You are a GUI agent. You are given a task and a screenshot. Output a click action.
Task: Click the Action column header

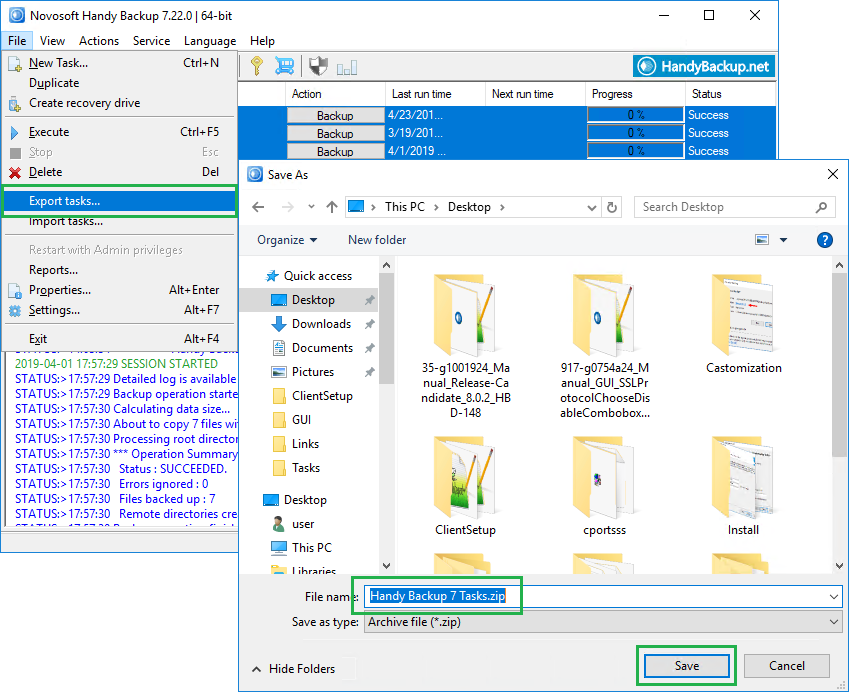[x=335, y=94]
